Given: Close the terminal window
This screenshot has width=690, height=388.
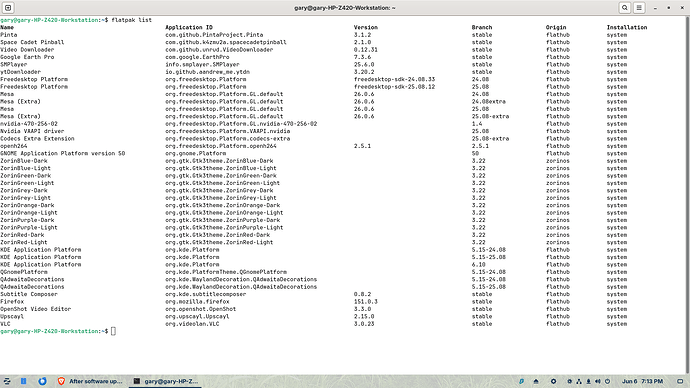Looking at the screenshot, I should [682, 8].
